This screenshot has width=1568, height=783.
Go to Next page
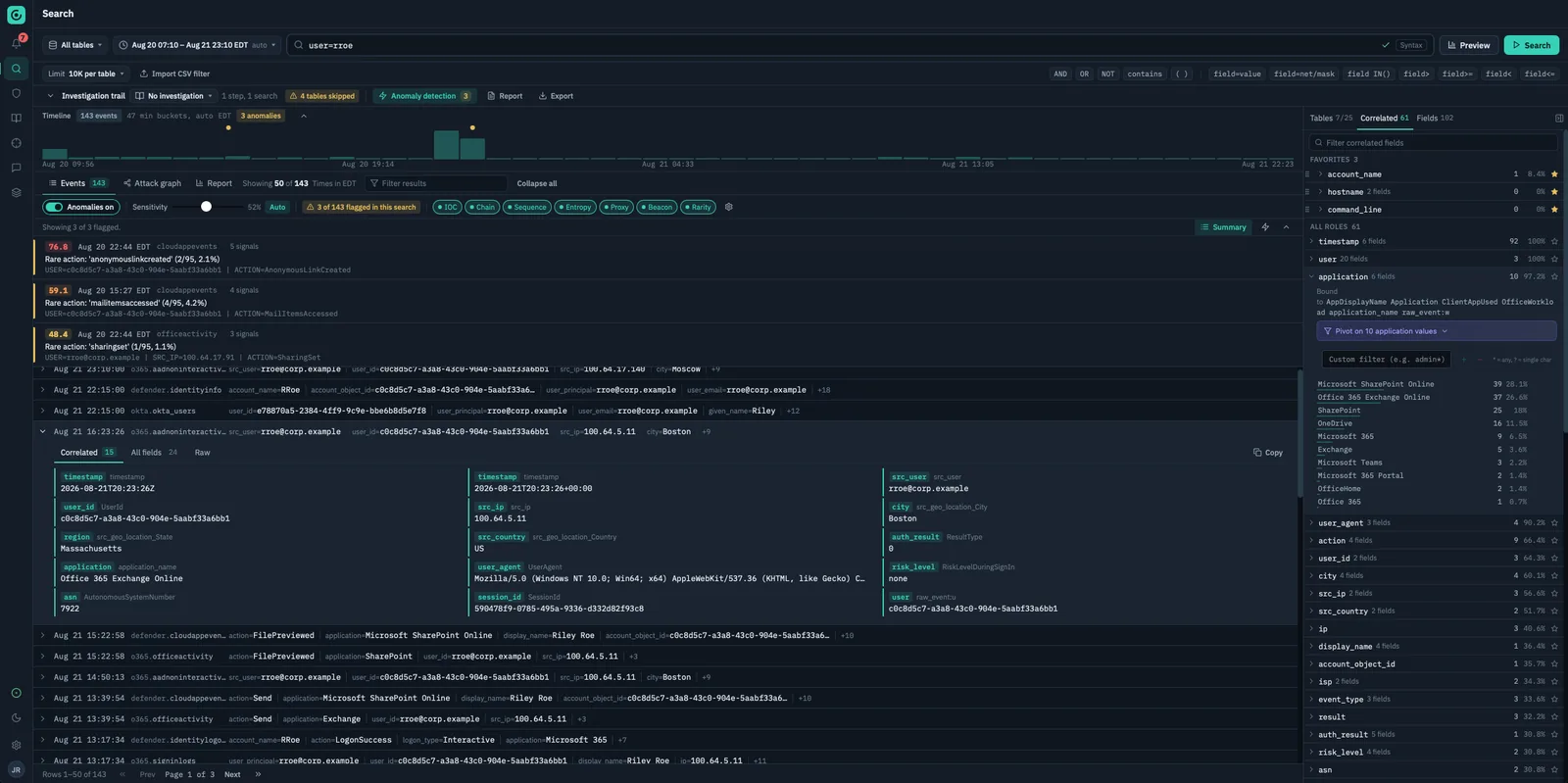(232, 774)
